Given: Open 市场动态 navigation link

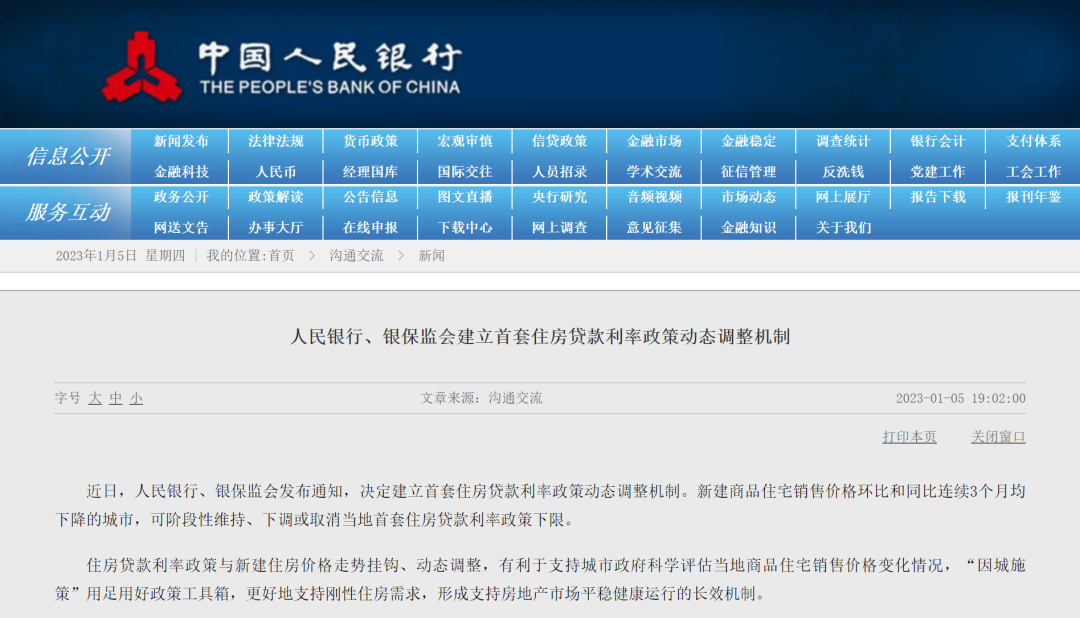Looking at the screenshot, I should (x=749, y=197).
